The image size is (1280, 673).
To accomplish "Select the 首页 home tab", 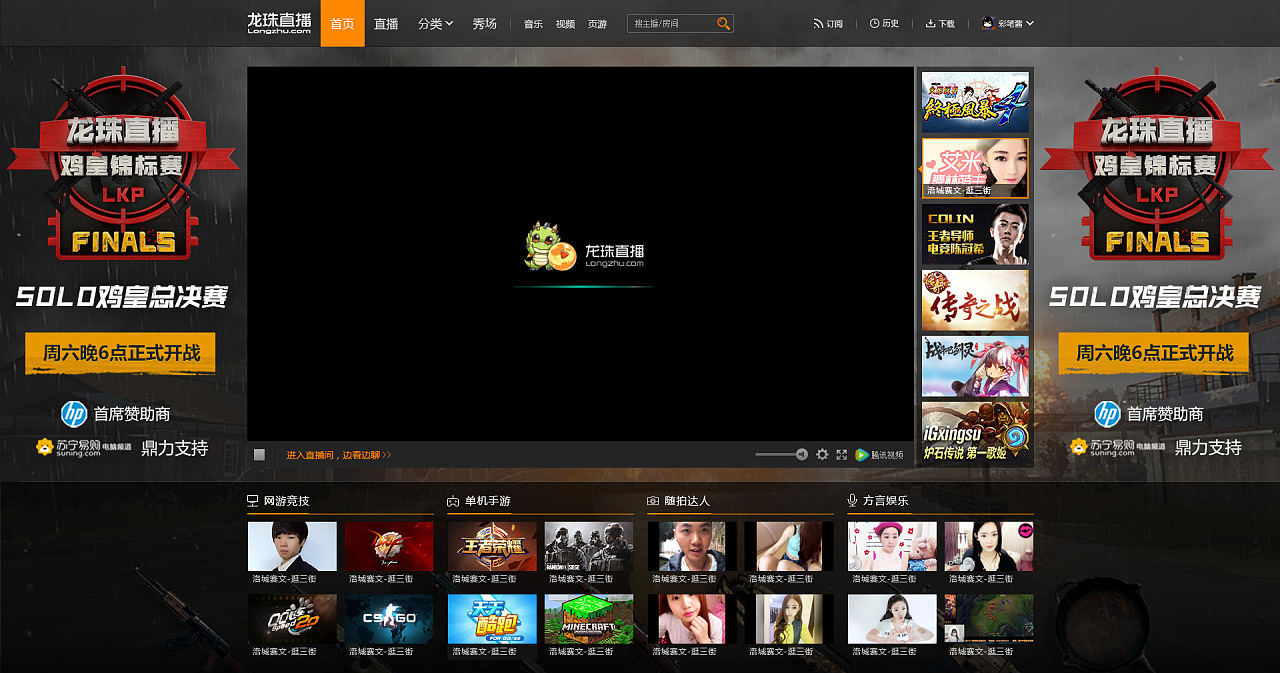I will [342, 23].
